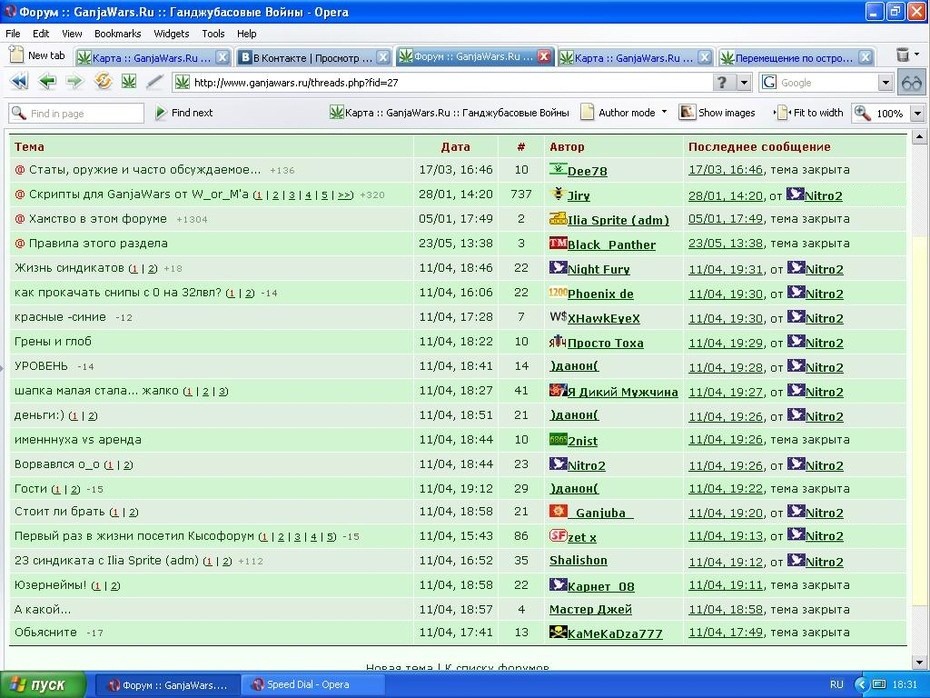The image size is (930, 698).
Task: Open the Bookmarks menu
Action: point(117,34)
